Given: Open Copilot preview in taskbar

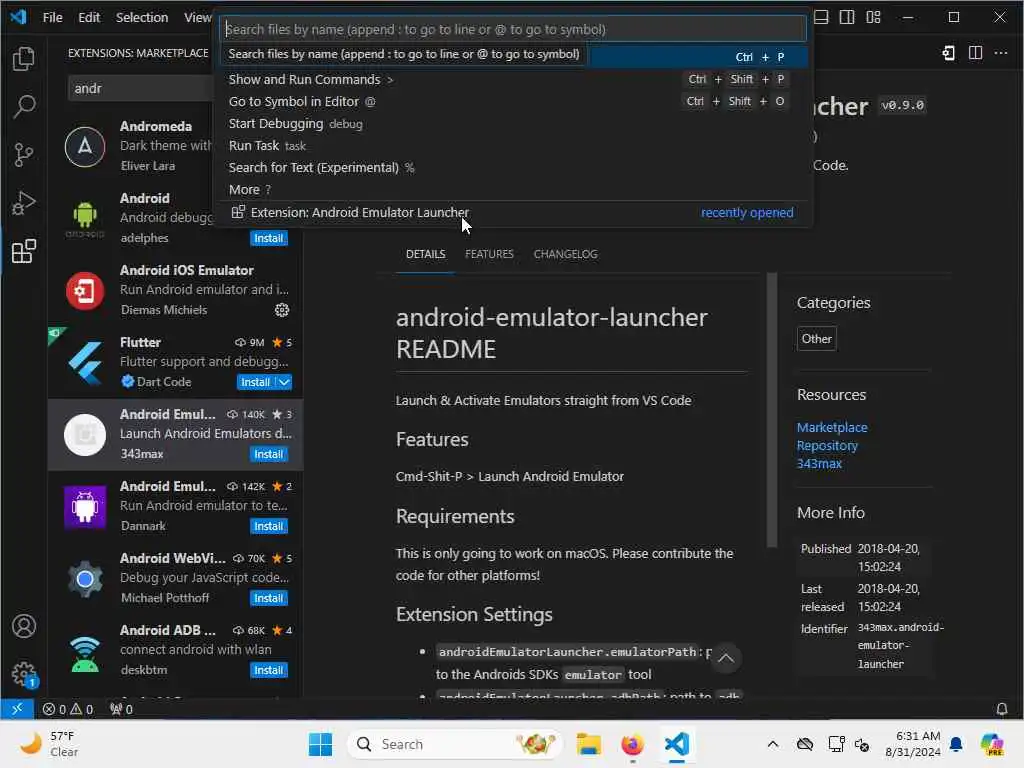Looking at the screenshot, I should (992, 744).
